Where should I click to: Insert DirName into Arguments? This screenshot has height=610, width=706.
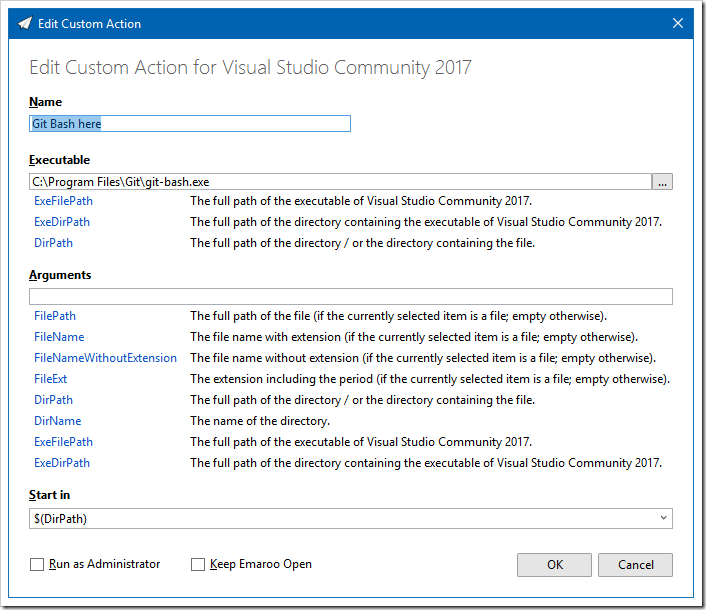[58, 421]
